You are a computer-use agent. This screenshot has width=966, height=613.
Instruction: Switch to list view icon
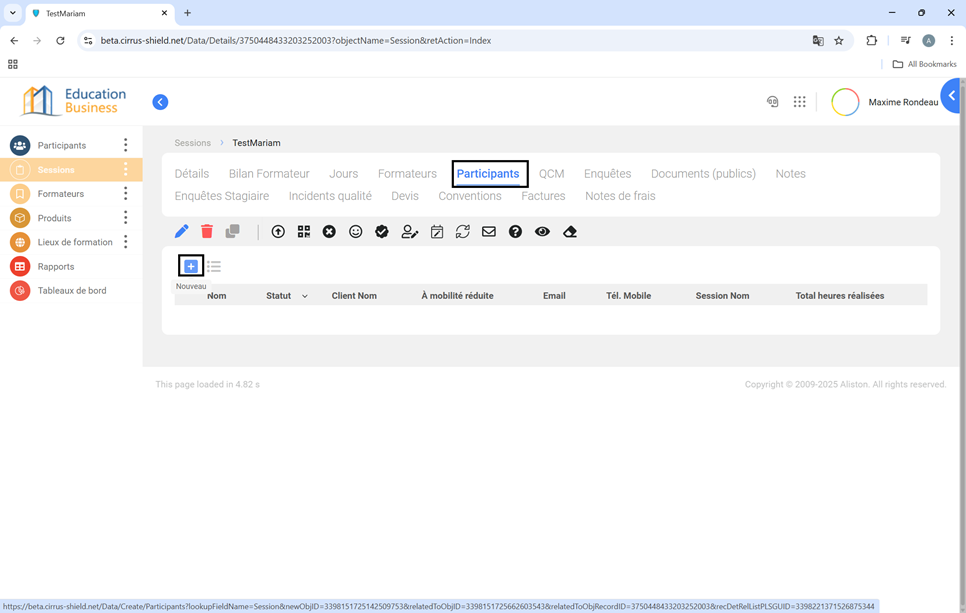click(214, 266)
